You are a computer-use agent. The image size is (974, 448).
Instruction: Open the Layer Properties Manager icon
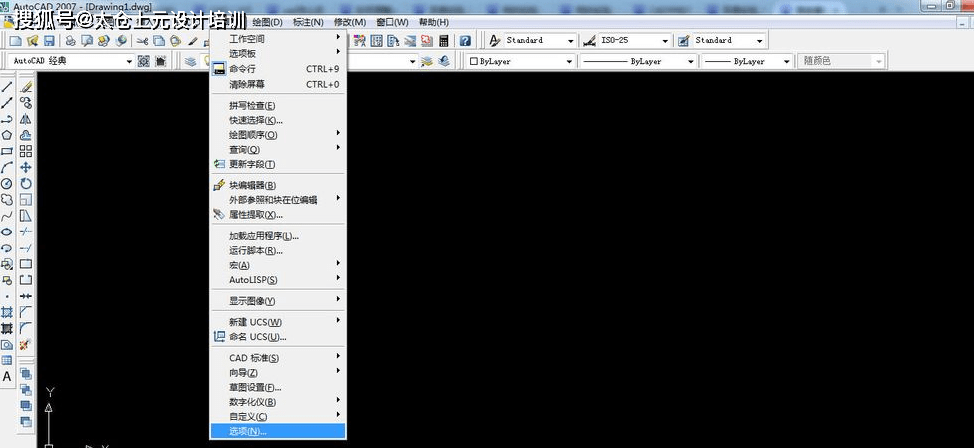191,61
